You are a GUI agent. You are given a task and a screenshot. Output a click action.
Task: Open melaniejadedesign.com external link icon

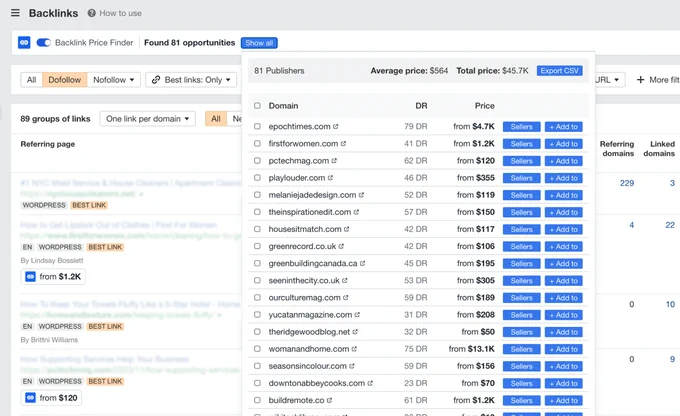[x=362, y=195]
